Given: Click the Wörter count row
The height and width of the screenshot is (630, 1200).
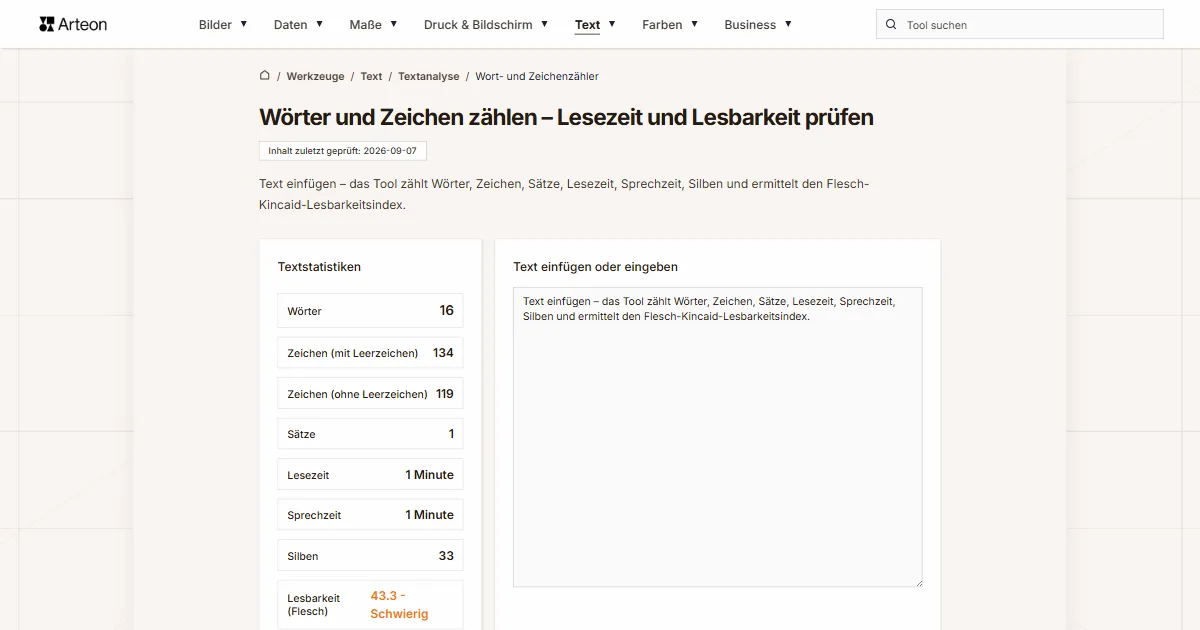Looking at the screenshot, I should pos(370,310).
